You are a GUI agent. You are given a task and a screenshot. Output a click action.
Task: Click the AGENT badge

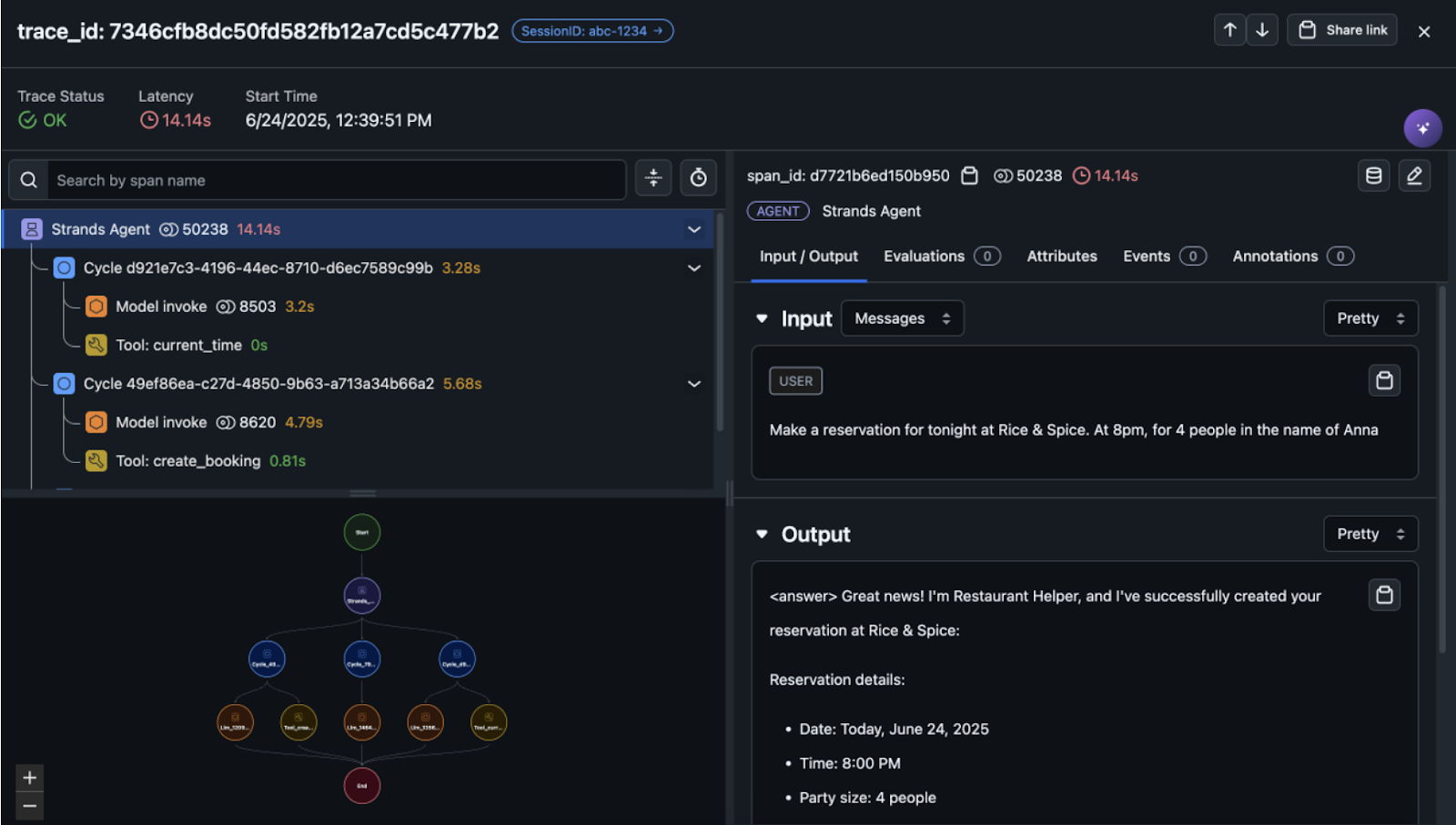(x=778, y=211)
